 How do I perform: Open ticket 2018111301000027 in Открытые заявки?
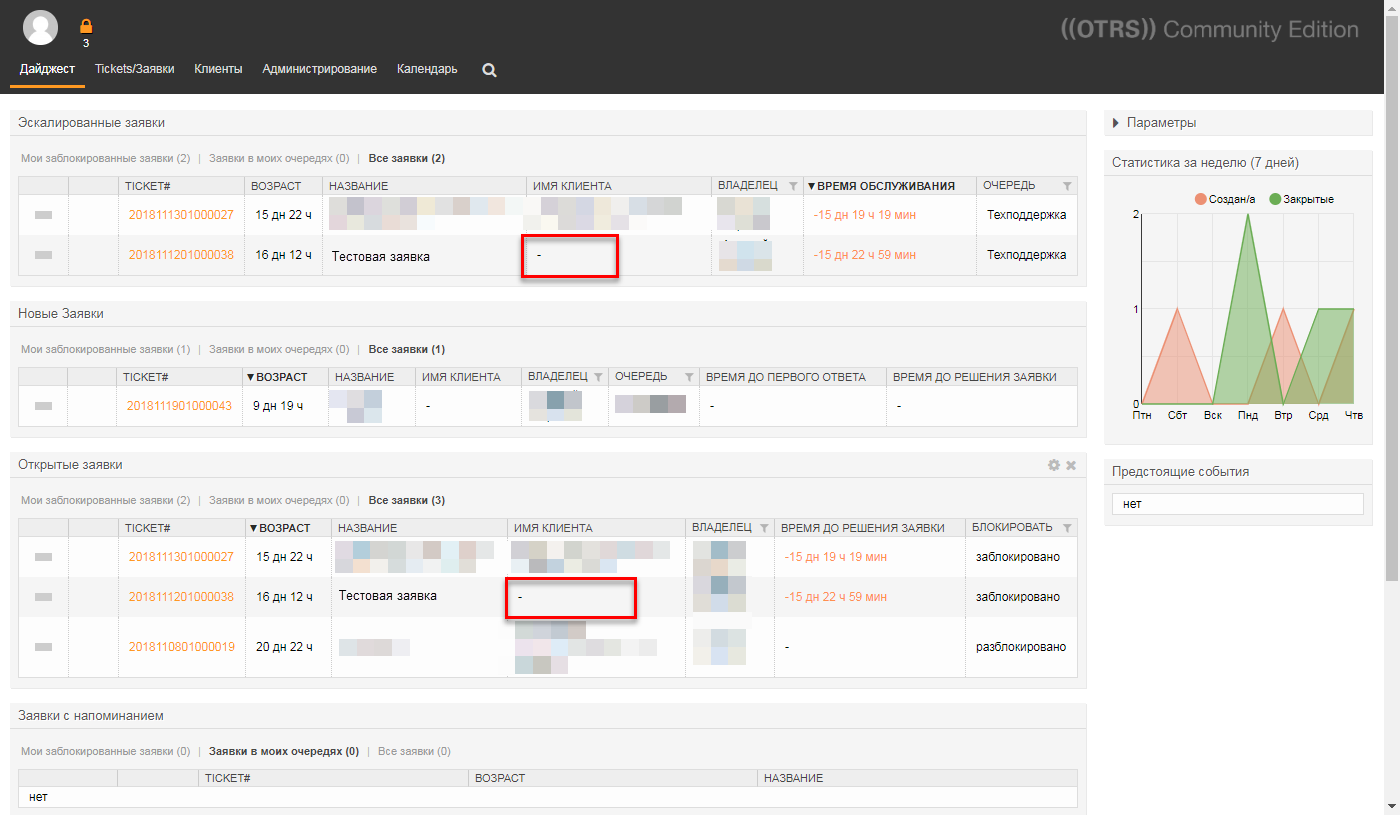point(181,557)
